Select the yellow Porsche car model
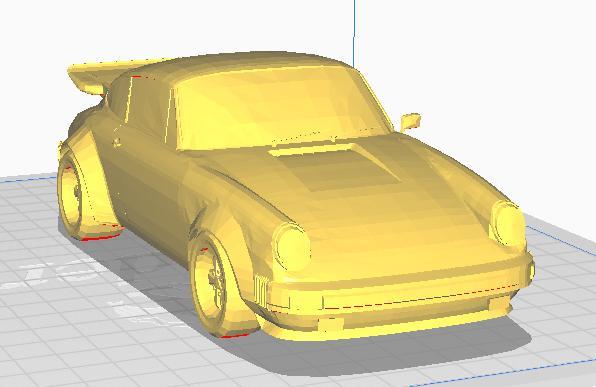 tap(296, 196)
